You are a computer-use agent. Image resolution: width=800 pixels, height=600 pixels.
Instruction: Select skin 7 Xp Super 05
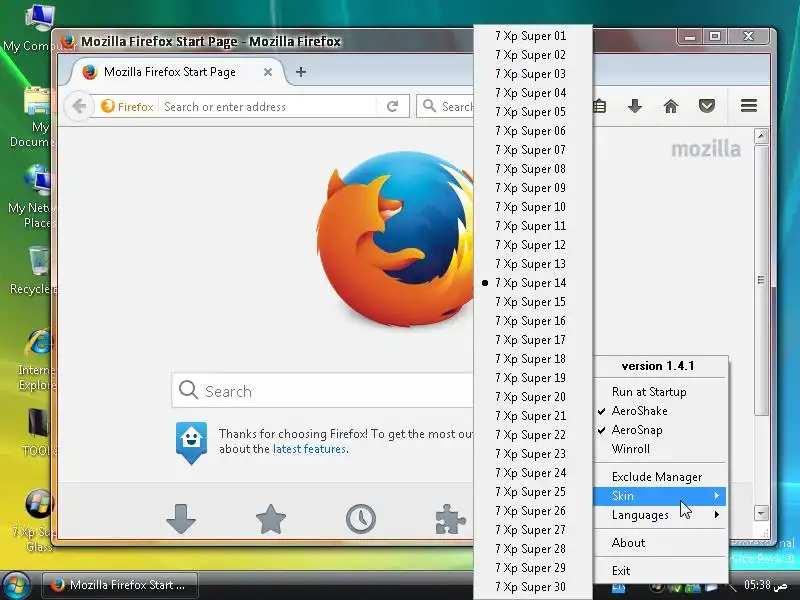tap(533, 112)
